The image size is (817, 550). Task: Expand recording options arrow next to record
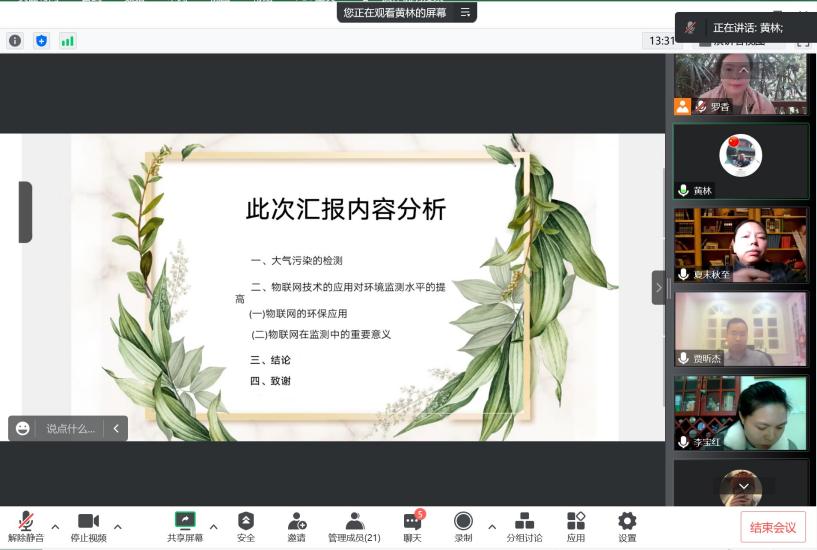(491, 527)
